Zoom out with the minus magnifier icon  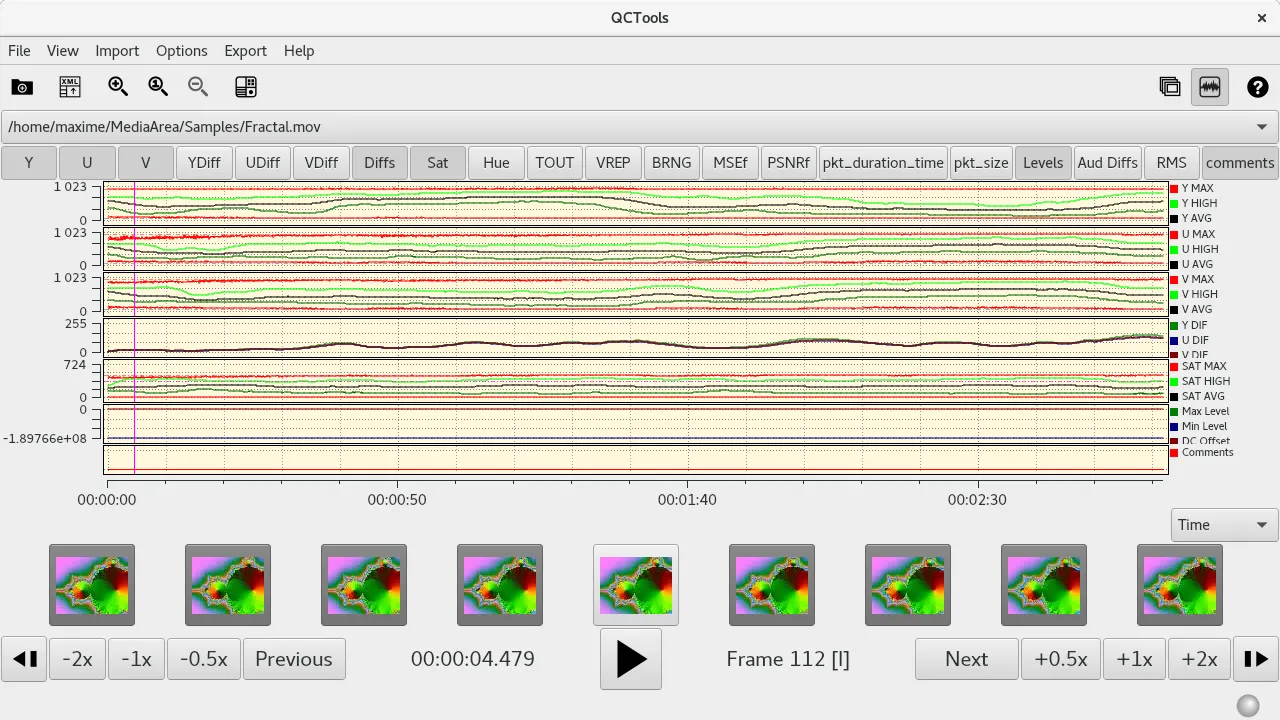pos(198,87)
